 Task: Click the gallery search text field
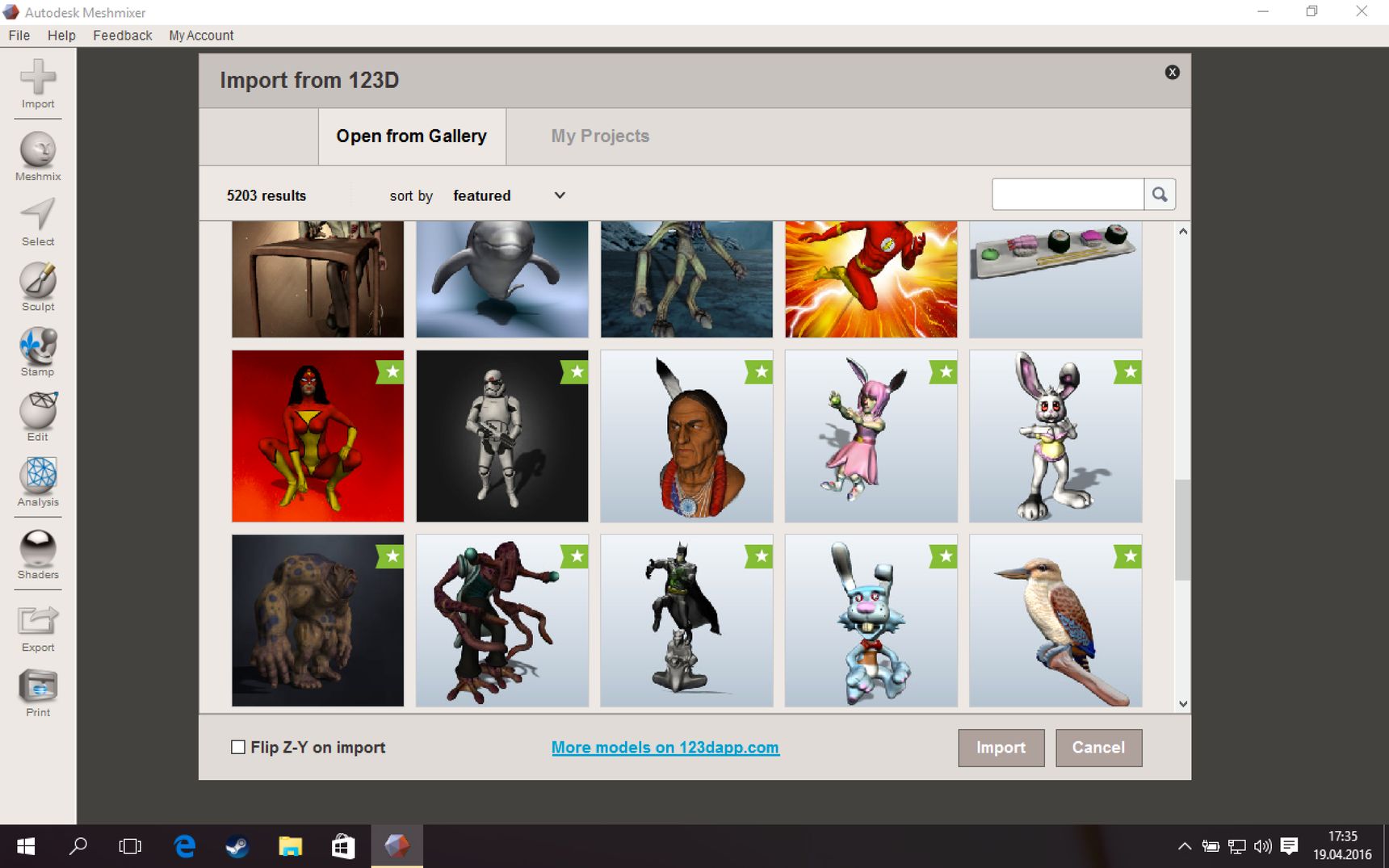(1068, 195)
